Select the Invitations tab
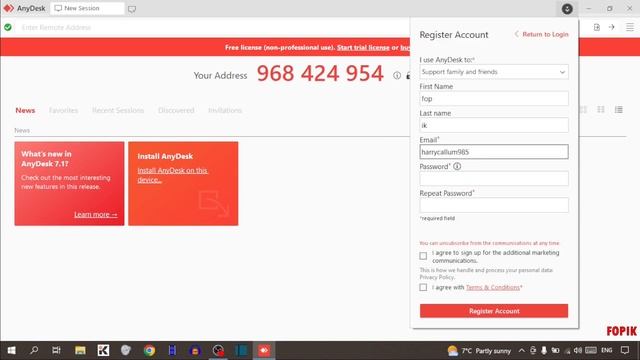The width and height of the screenshot is (640, 360). click(225, 110)
